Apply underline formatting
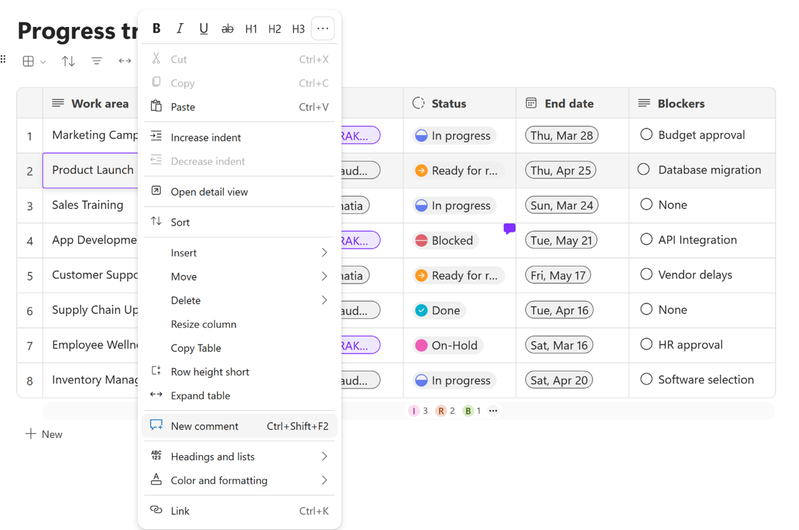799x530 pixels. pyautogui.click(x=204, y=29)
